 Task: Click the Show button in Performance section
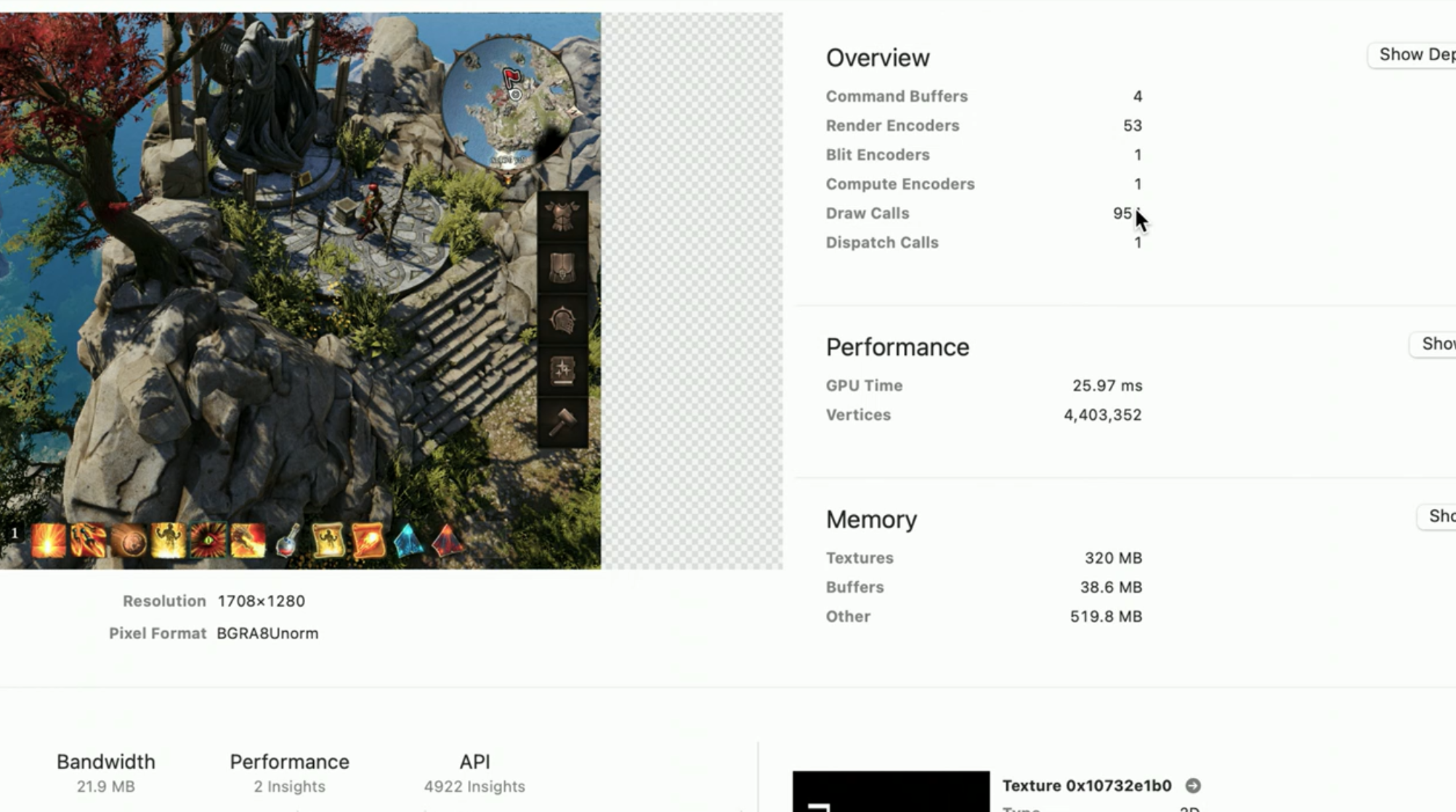[x=1433, y=344]
